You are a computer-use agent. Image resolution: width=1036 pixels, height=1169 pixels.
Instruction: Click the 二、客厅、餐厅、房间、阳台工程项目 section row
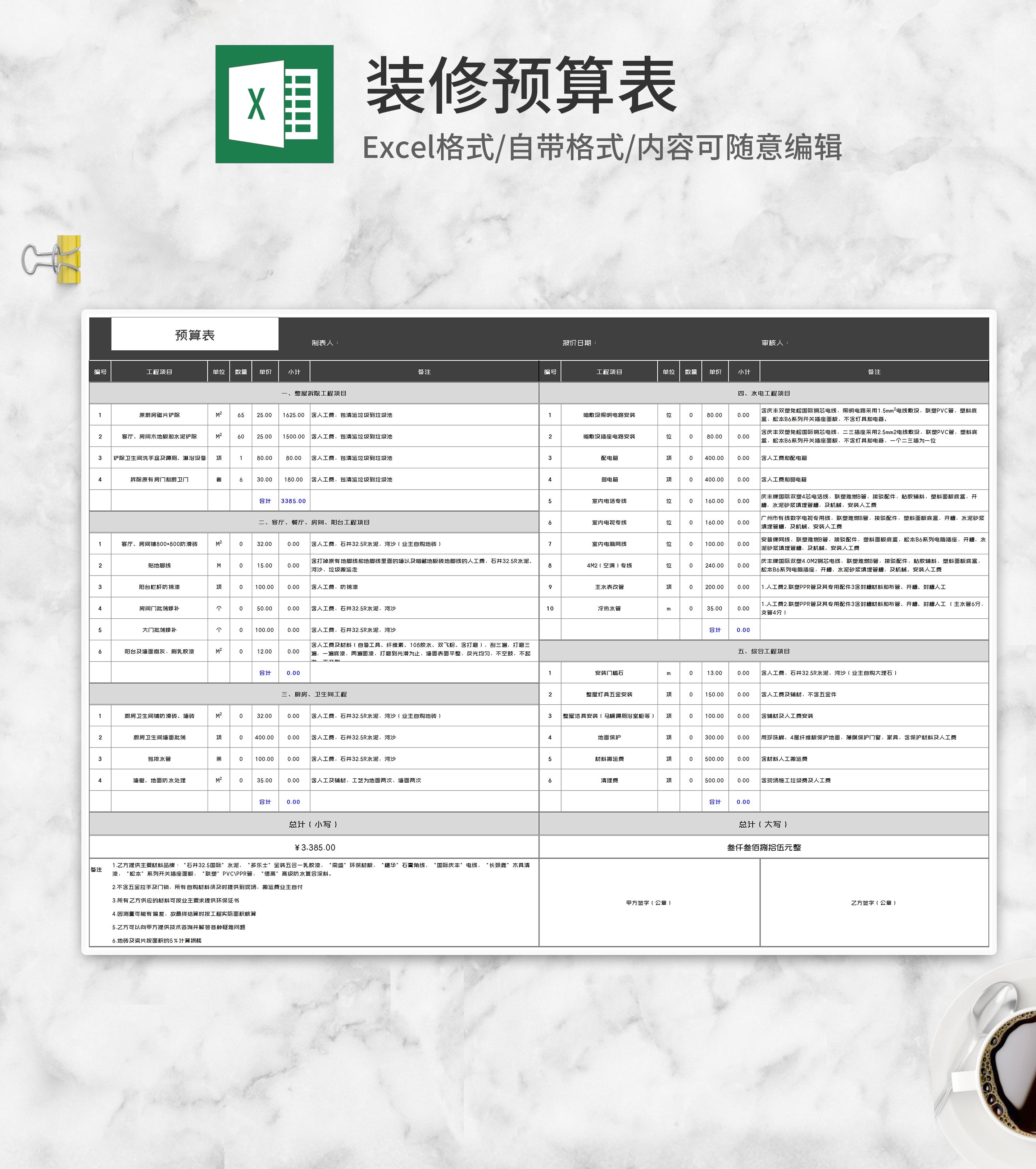pyautogui.click(x=313, y=522)
